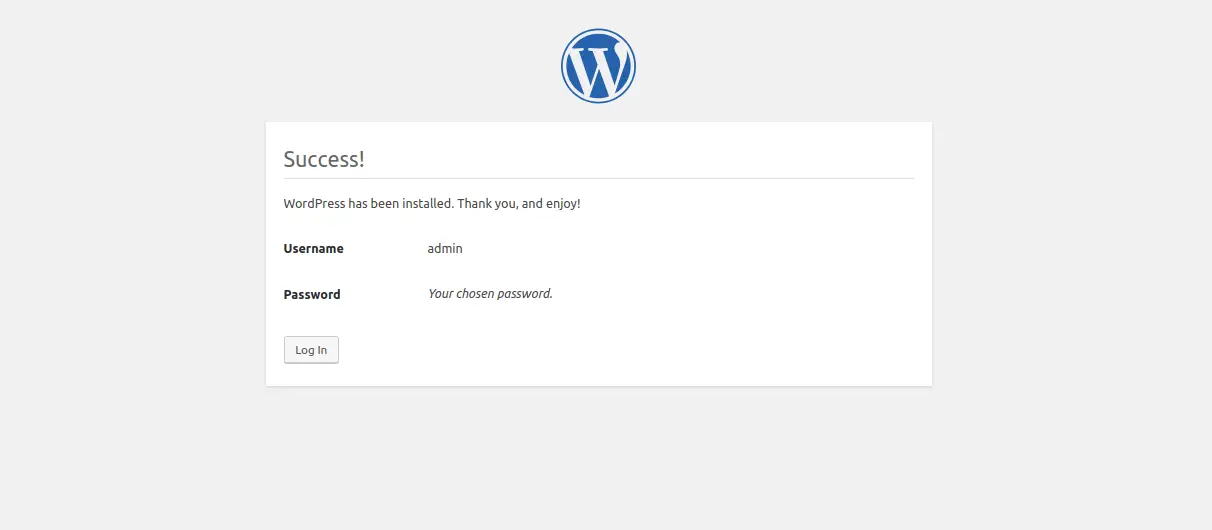
Task: Click the word "WordPress" in the confirmation sentence
Action: click(x=314, y=203)
